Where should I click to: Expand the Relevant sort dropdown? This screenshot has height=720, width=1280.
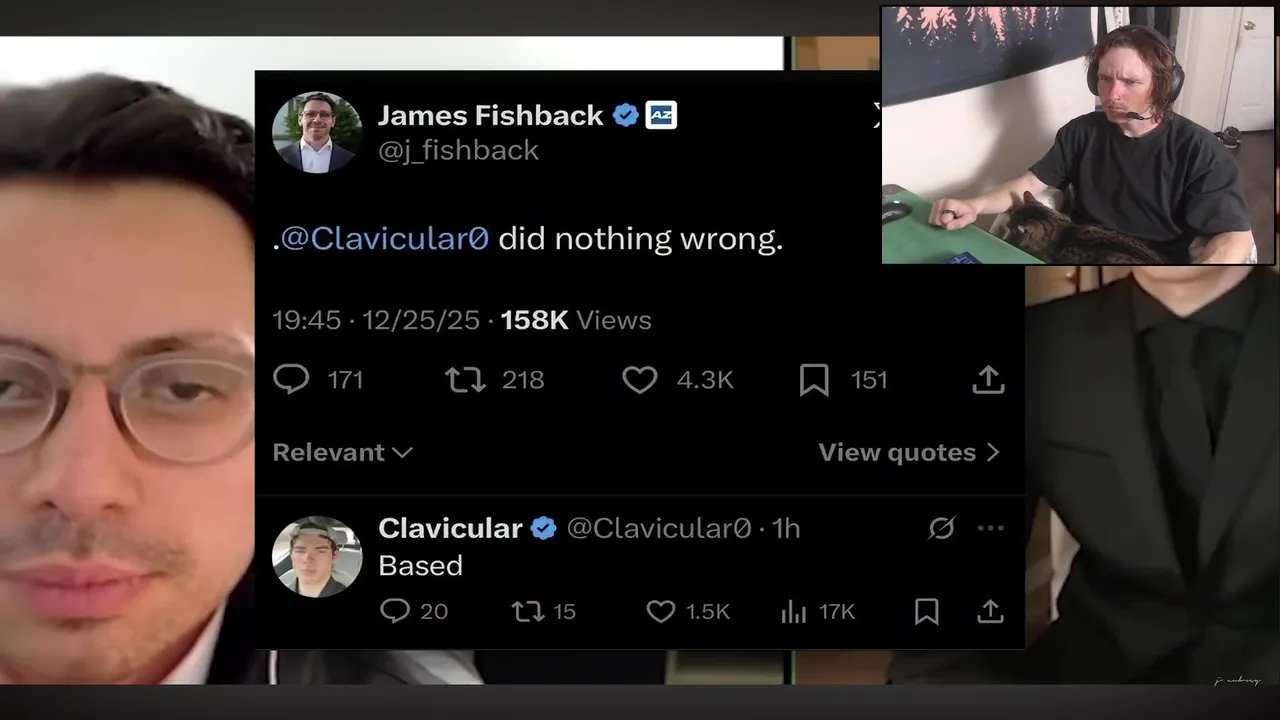[x=343, y=452]
